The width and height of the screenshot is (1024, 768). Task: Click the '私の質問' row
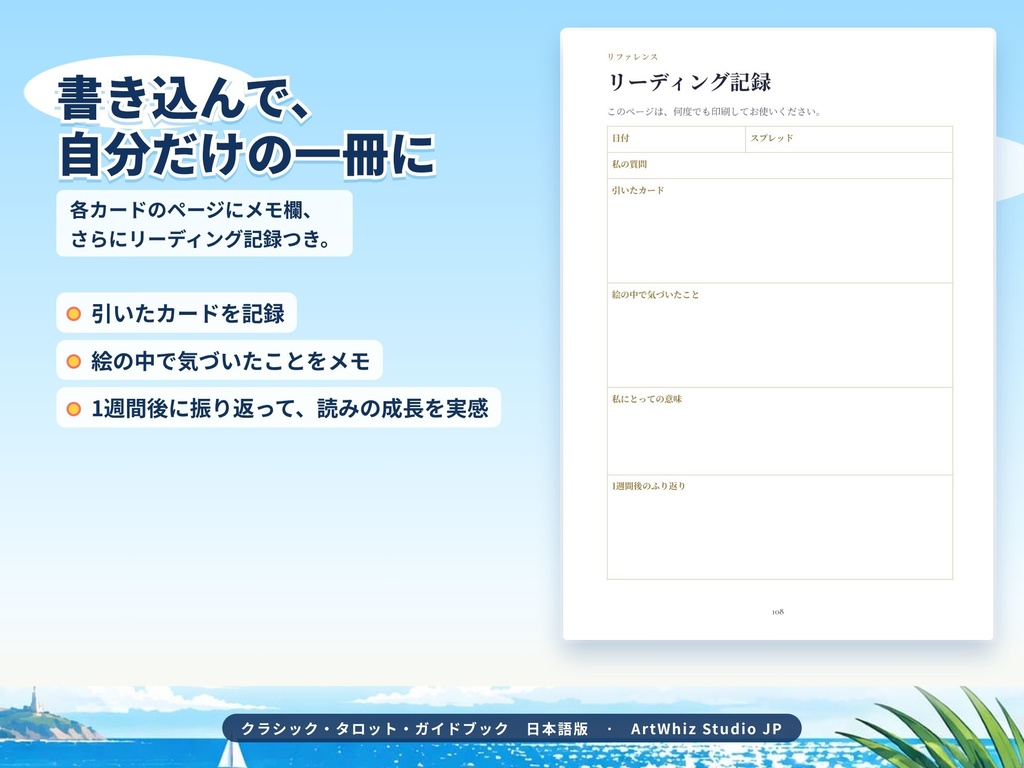780,165
